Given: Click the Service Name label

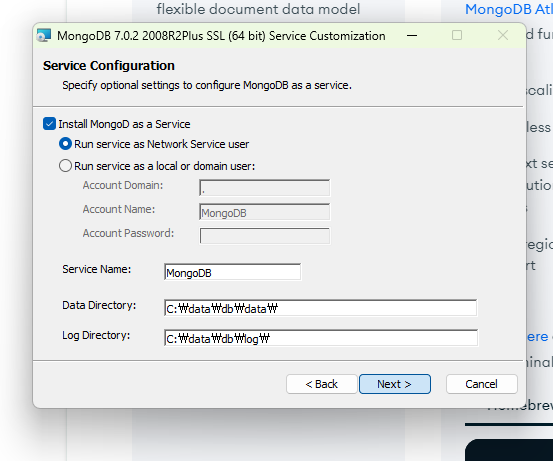Looking at the screenshot, I should tap(97, 269).
